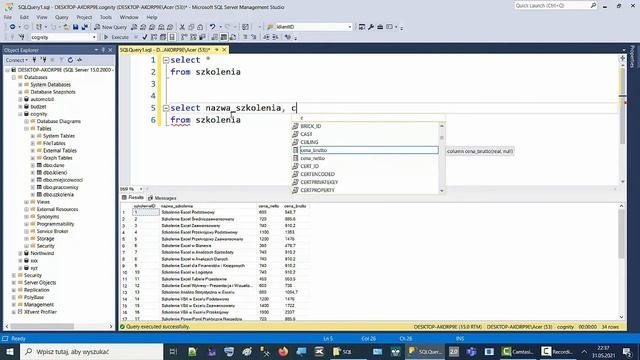The width and height of the screenshot is (640, 360).
Task: Select dbo.pracownicy table in Object Explorer
Action: 60,187
